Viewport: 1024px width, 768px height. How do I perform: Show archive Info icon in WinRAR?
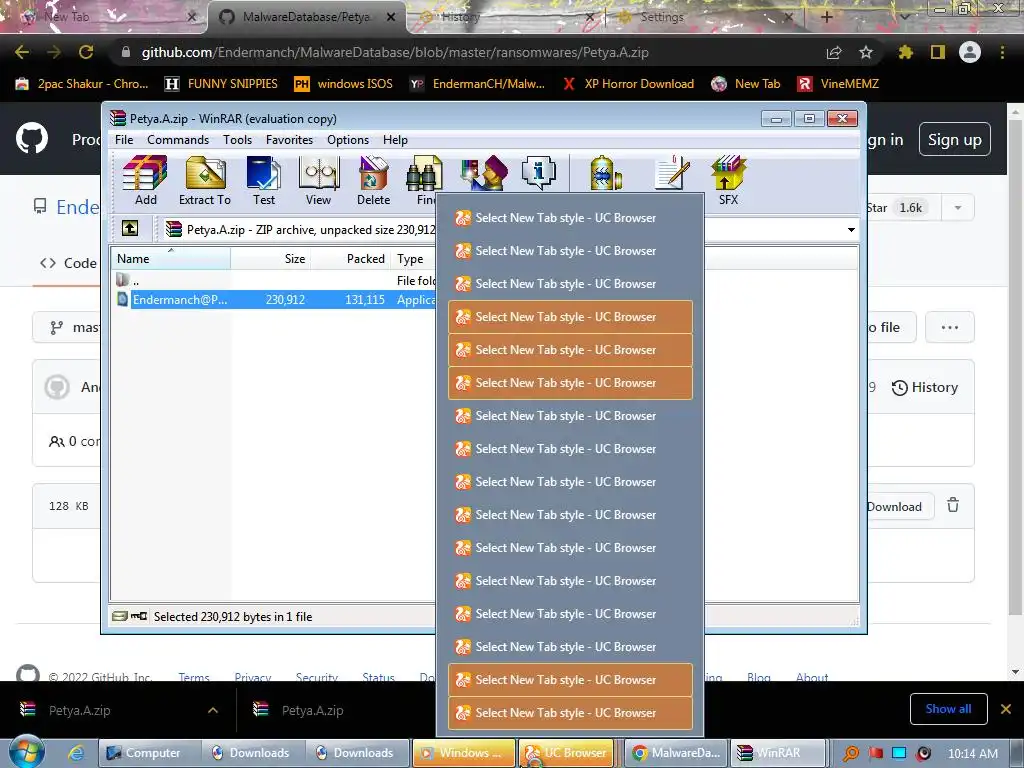click(538, 173)
